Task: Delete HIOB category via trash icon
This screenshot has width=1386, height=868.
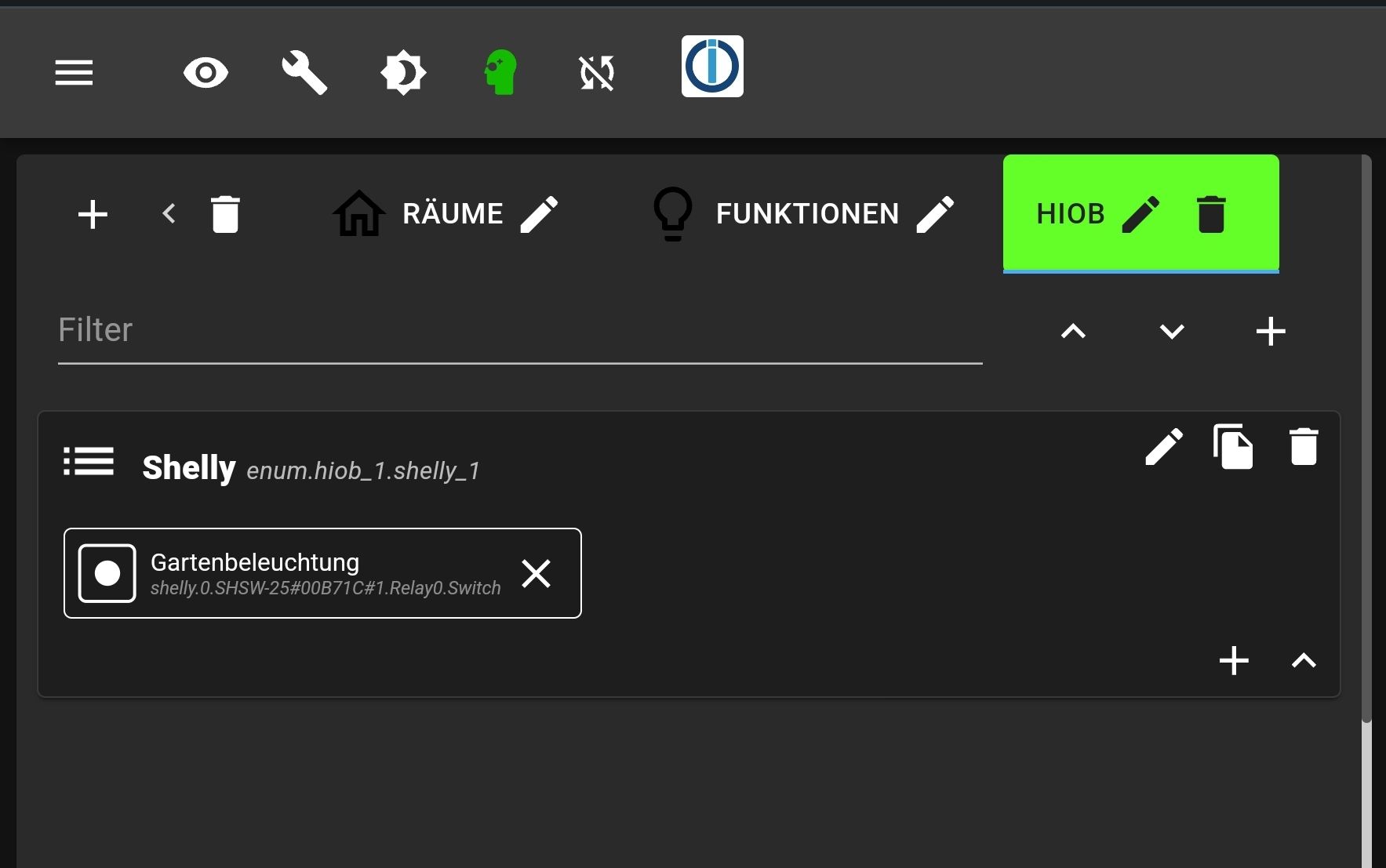Action: (x=1211, y=214)
